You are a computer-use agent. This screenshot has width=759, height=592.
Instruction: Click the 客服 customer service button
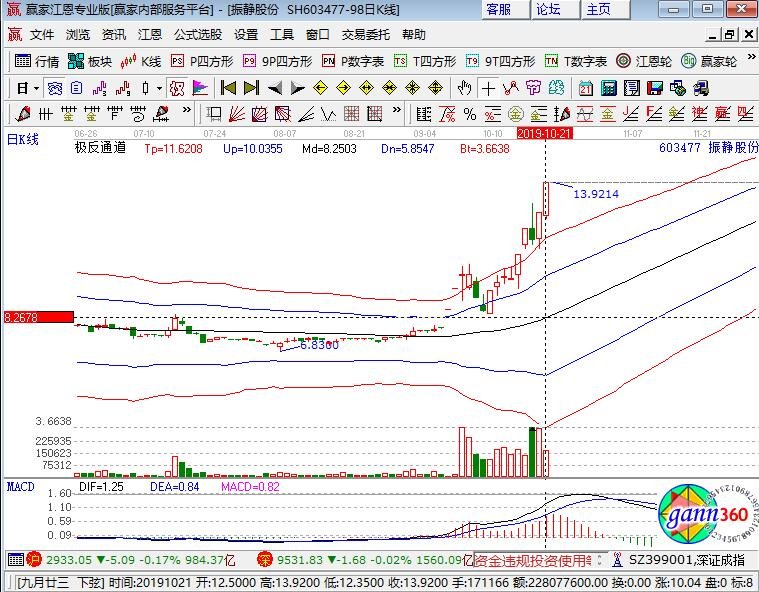click(x=505, y=9)
